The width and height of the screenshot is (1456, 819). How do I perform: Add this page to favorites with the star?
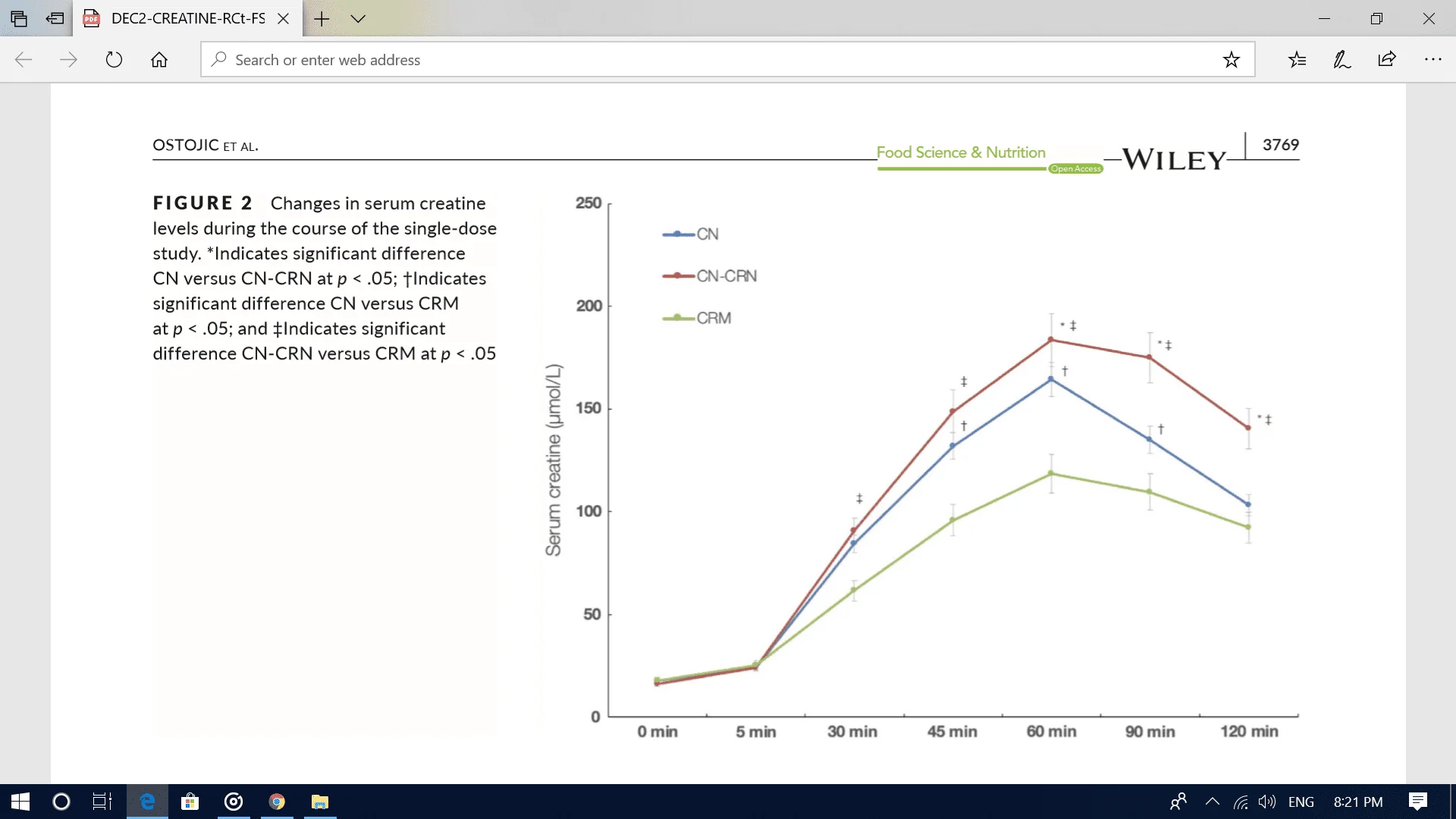[x=1232, y=59]
